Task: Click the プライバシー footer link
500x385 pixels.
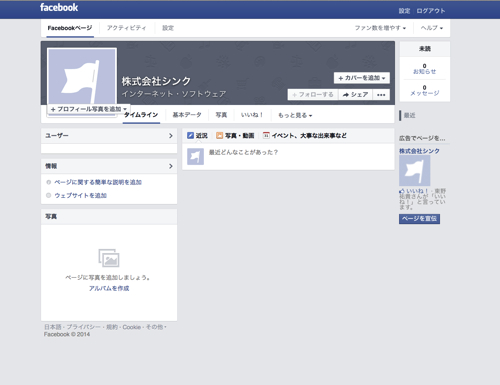Action: [83, 327]
